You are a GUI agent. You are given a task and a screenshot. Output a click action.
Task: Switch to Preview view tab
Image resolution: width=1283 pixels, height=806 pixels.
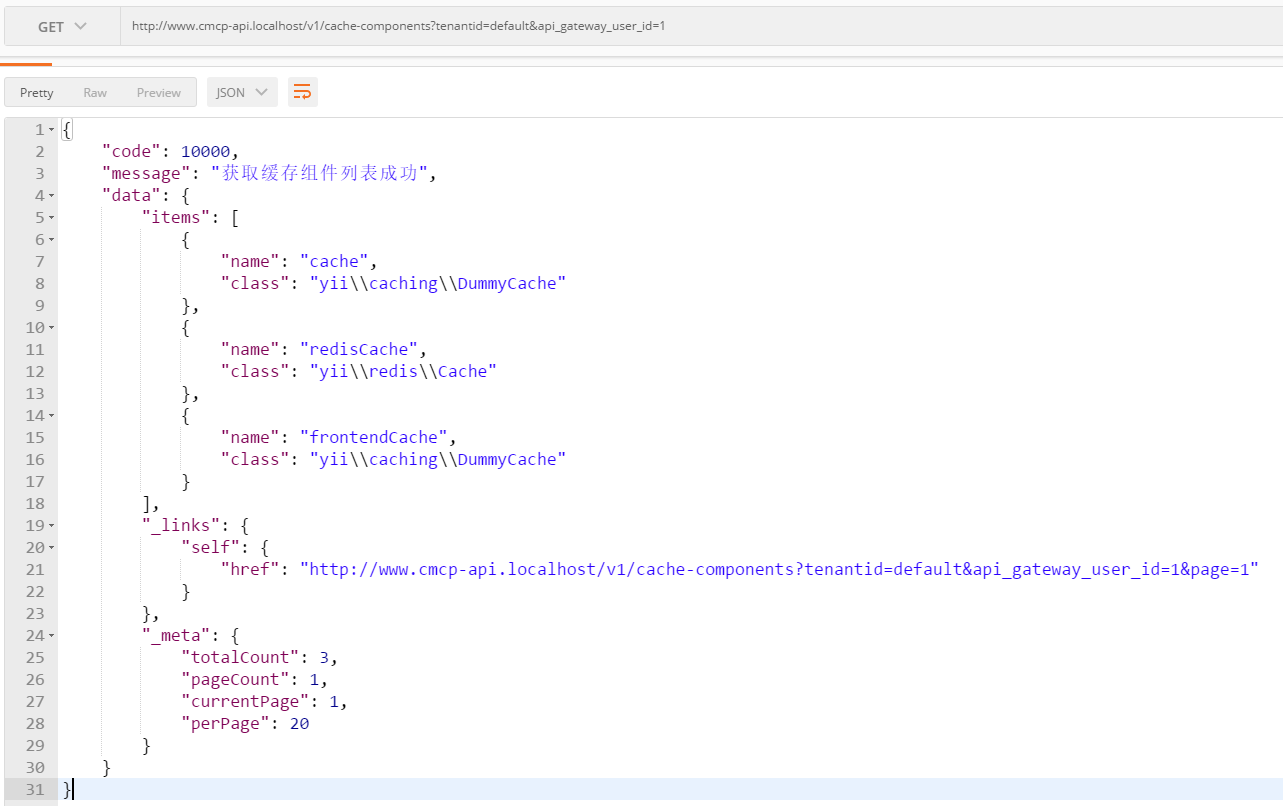pos(159,92)
